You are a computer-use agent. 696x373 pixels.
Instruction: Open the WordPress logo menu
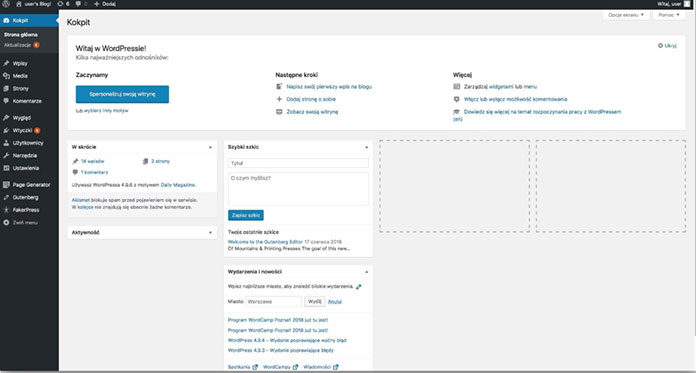coord(6,4)
